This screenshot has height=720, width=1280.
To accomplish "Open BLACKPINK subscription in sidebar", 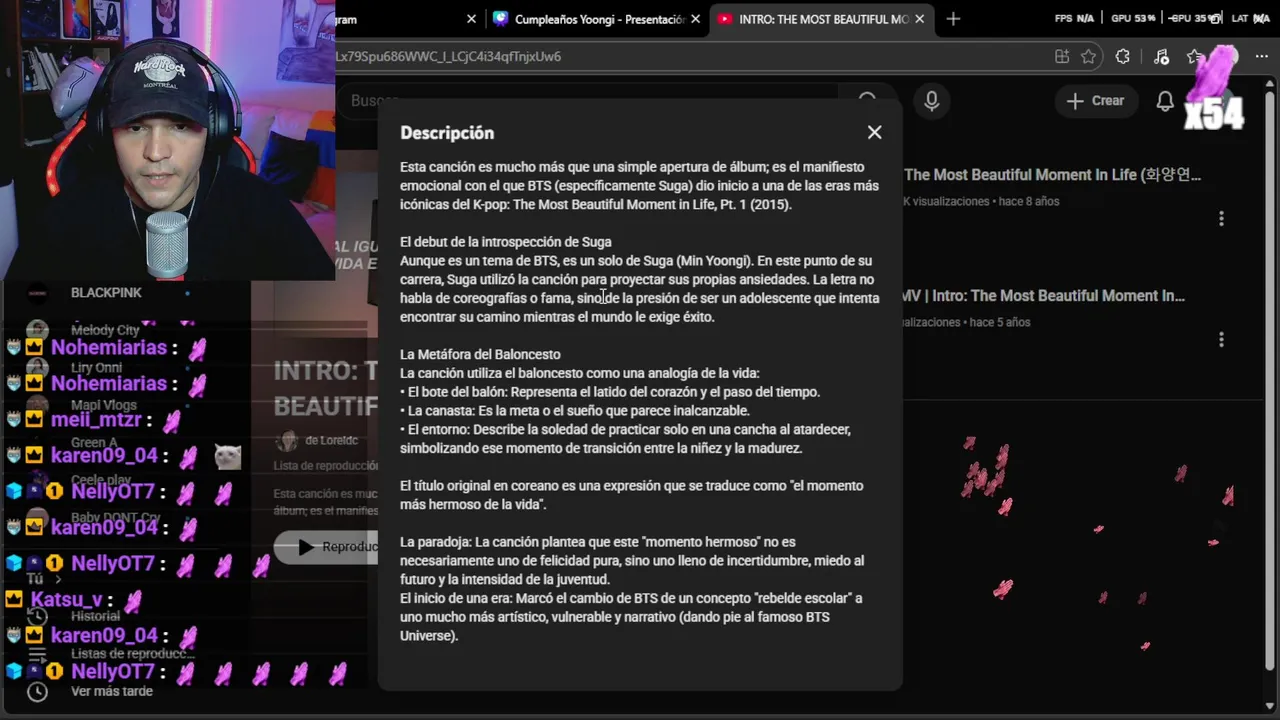I will [x=106, y=293].
